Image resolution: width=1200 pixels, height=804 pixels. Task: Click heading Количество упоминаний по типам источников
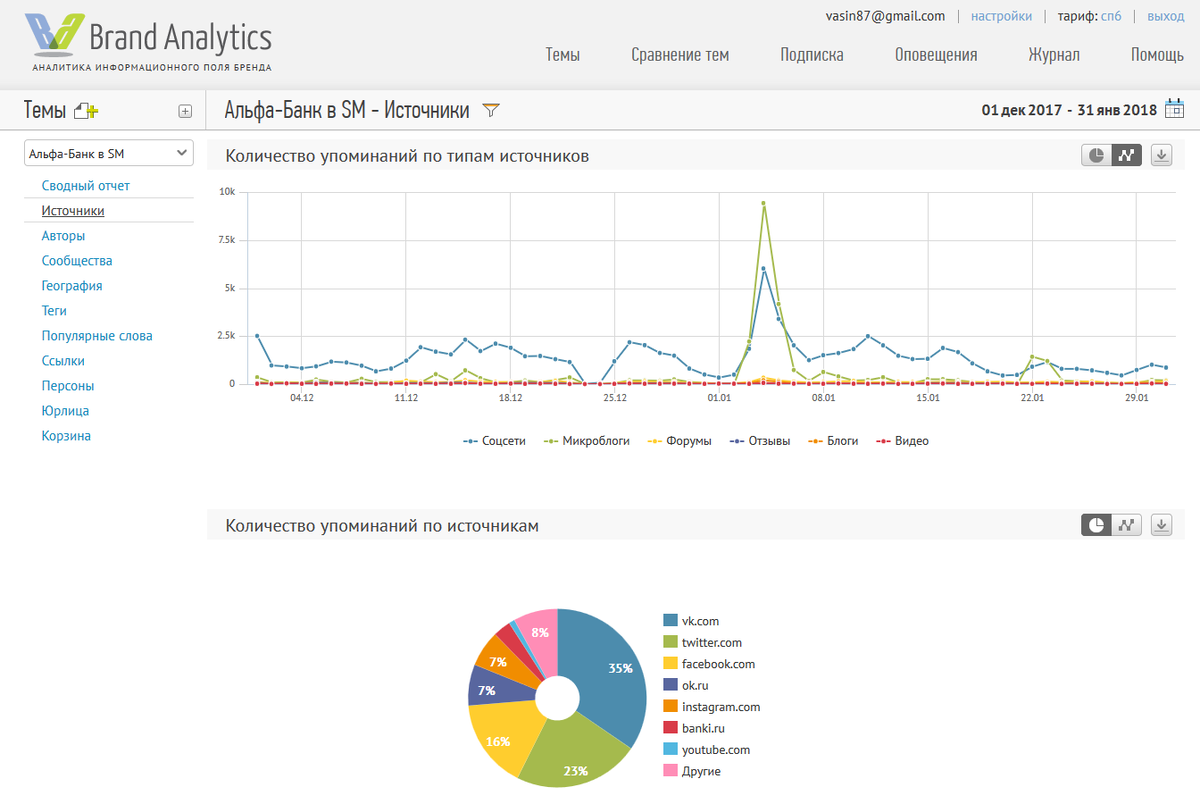[407, 156]
